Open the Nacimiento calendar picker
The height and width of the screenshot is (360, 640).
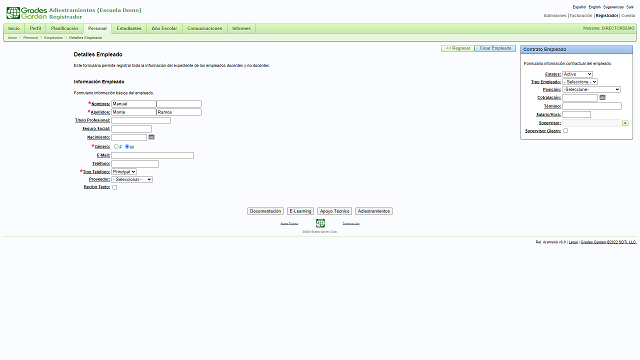pyautogui.click(x=151, y=137)
